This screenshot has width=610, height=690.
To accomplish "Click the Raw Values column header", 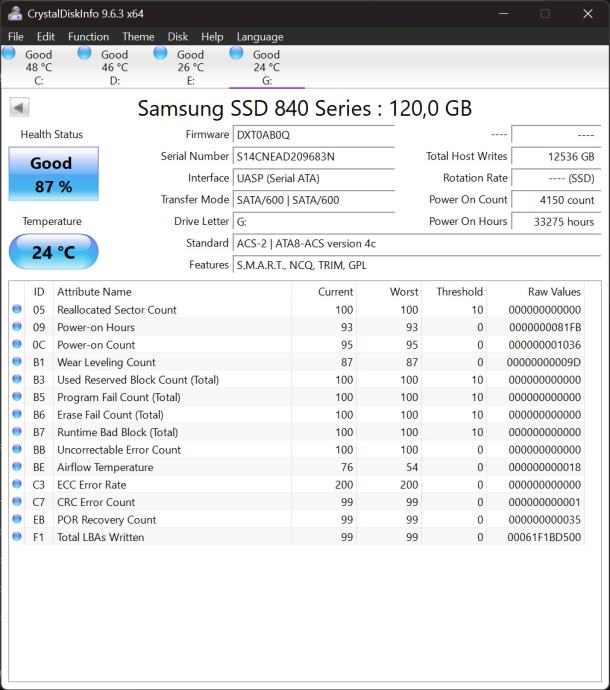I will coord(536,292).
